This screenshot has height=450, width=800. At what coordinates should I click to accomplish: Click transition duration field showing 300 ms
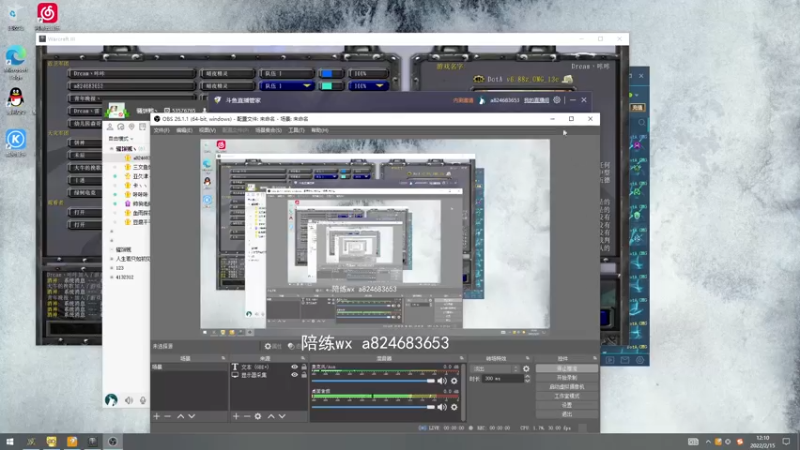[x=503, y=379]
